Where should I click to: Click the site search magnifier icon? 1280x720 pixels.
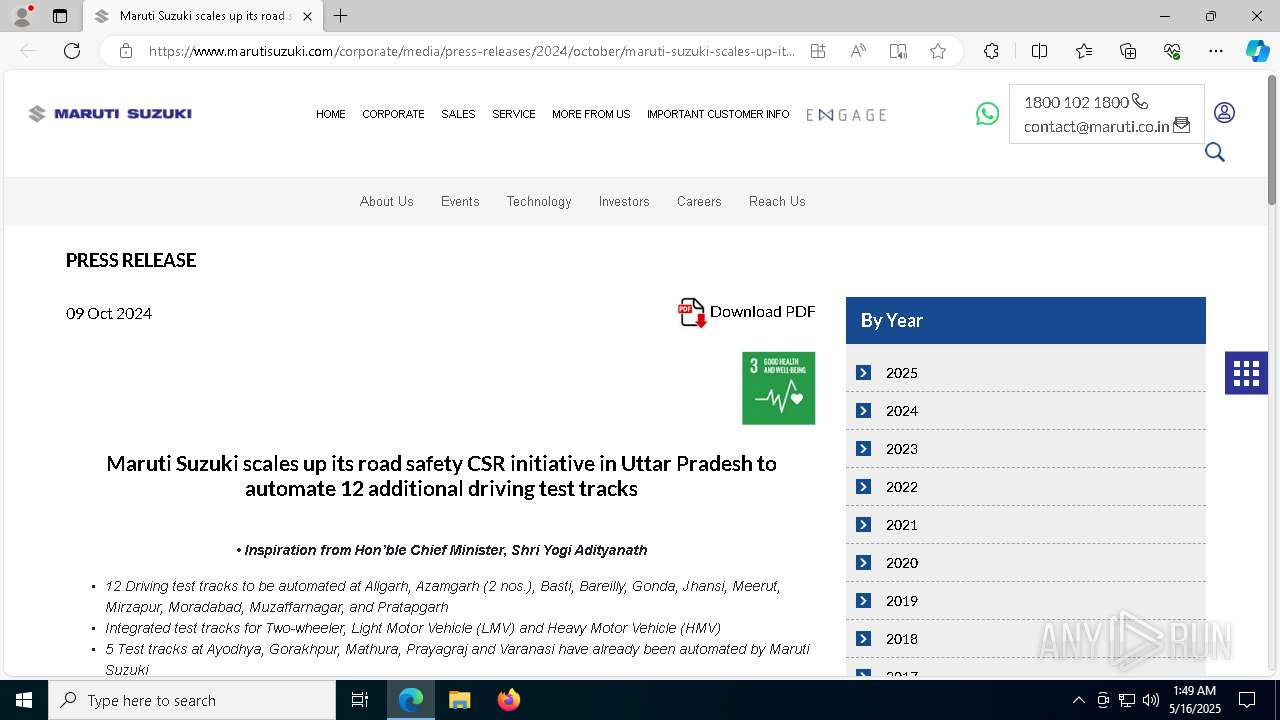tap(1215, 152)
